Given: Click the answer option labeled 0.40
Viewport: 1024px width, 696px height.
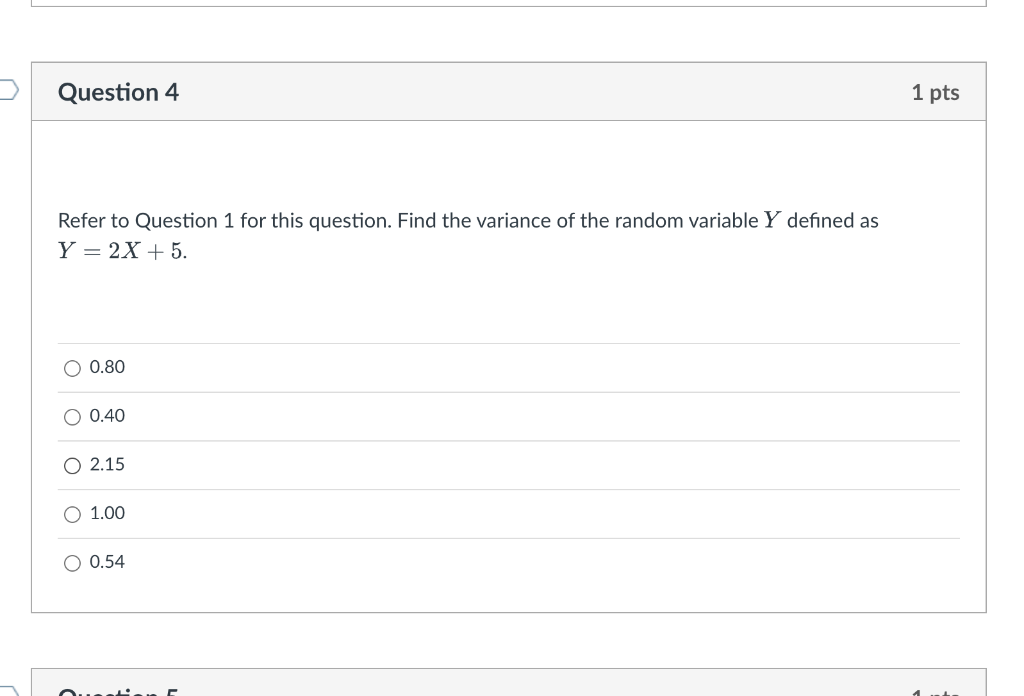Looking at the screenshot, I should (106, 416).
